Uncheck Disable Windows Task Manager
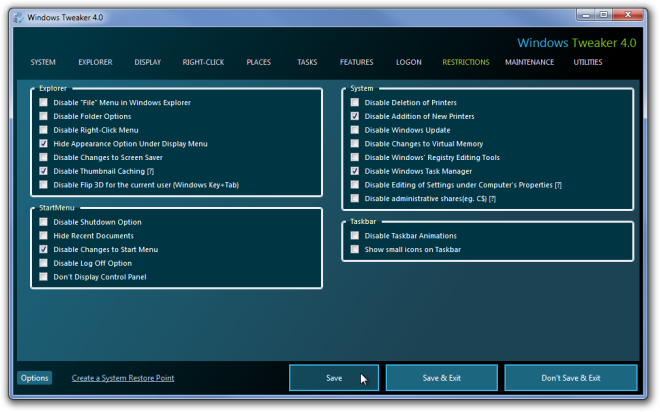660x412 pixels. pyautogui.click(x=355, y=171)
